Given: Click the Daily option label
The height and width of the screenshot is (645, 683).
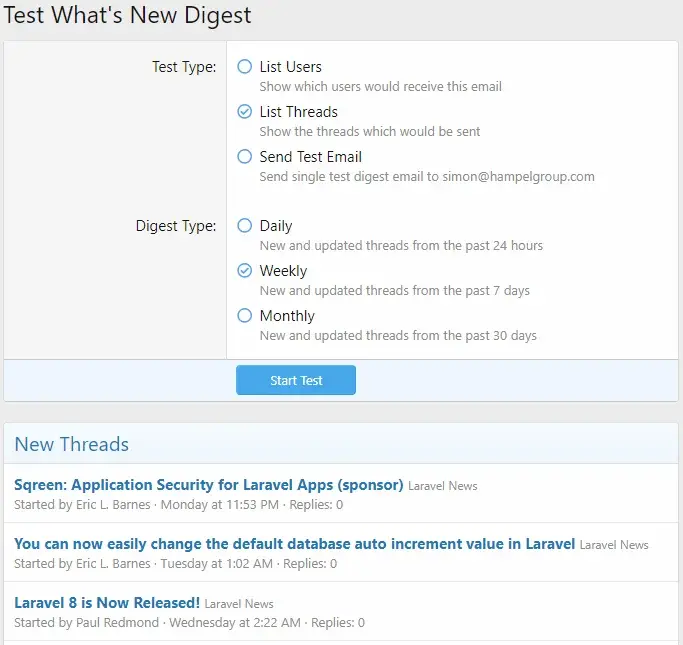Looking at the screenshot, I should pyautogui.click(x=276, y=226).
